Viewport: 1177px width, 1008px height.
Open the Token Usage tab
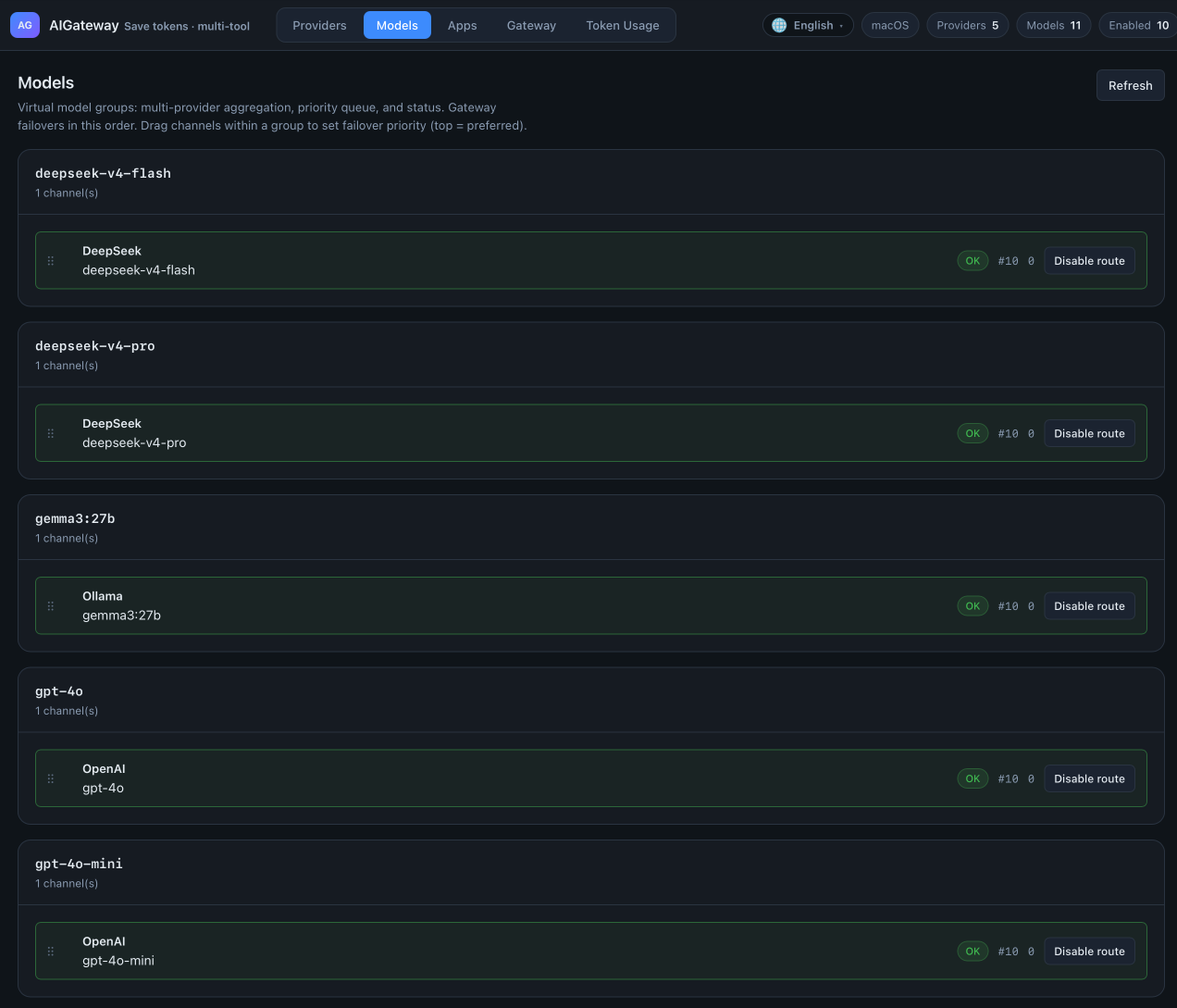tap(623, 25)
